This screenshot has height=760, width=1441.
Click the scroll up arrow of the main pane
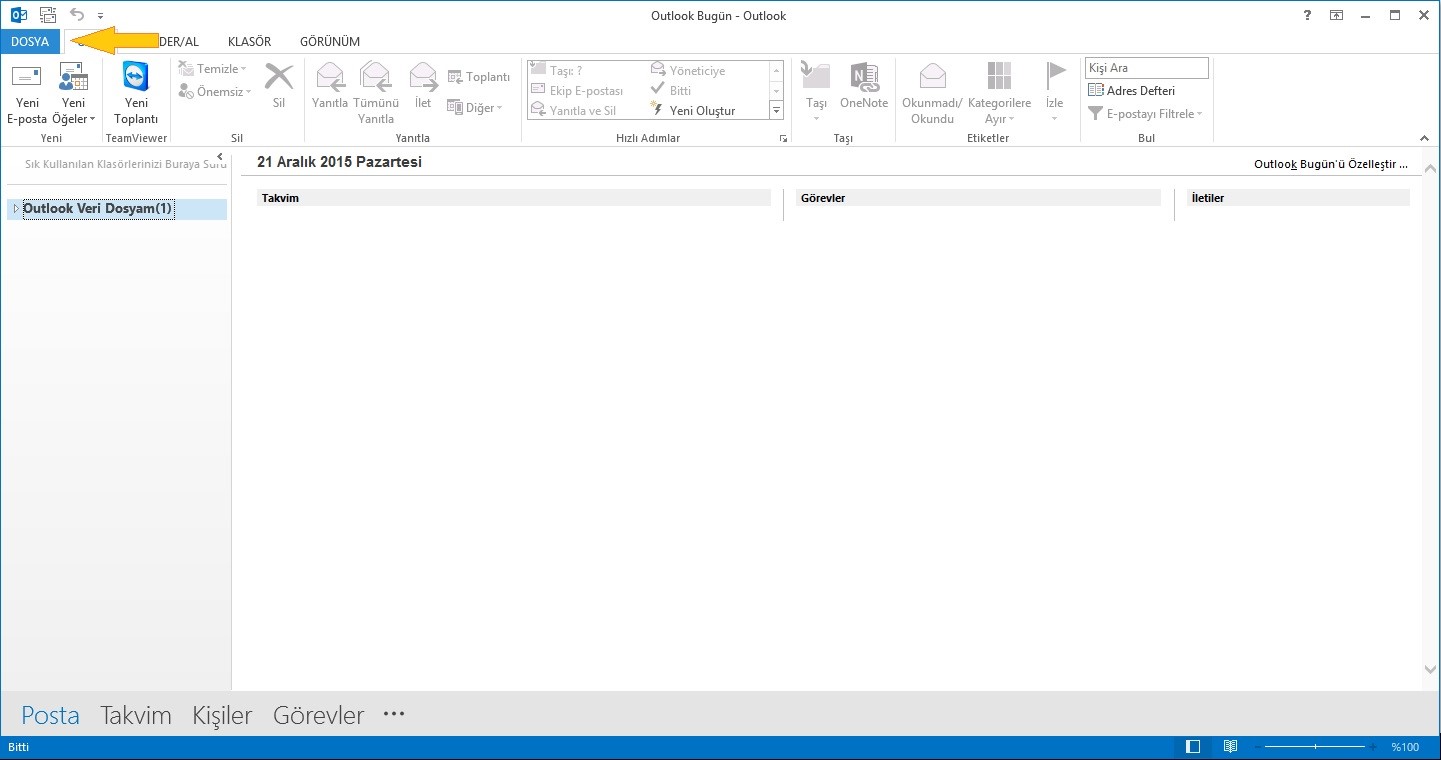1430,168
